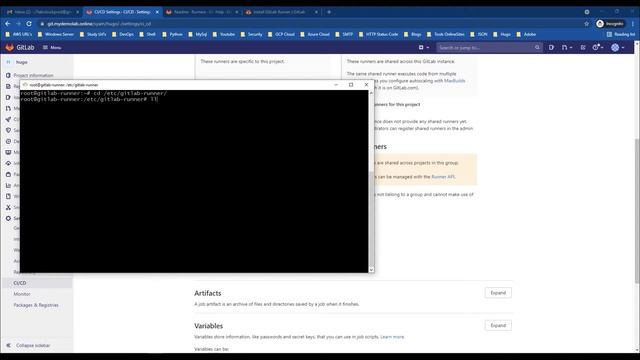Click the GitLab logo in header
This screenshot has height=360, width=640.
point(20,47)
